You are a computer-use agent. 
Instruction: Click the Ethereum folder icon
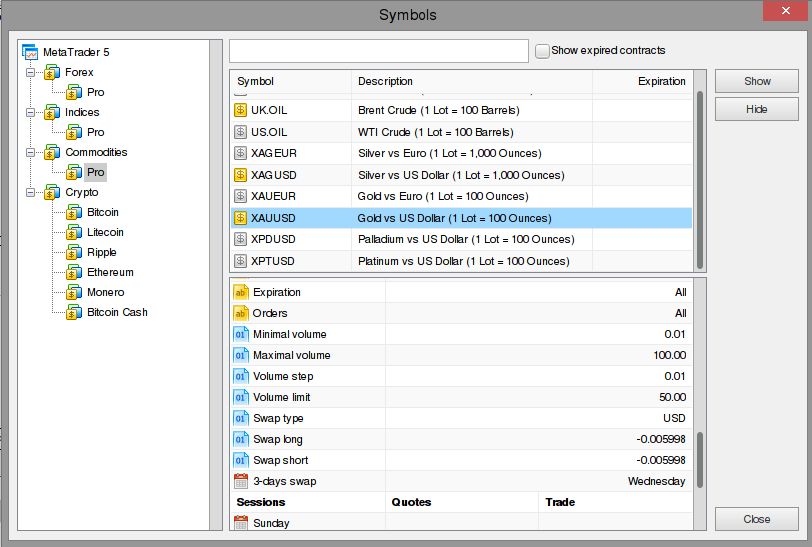[74, 272]
